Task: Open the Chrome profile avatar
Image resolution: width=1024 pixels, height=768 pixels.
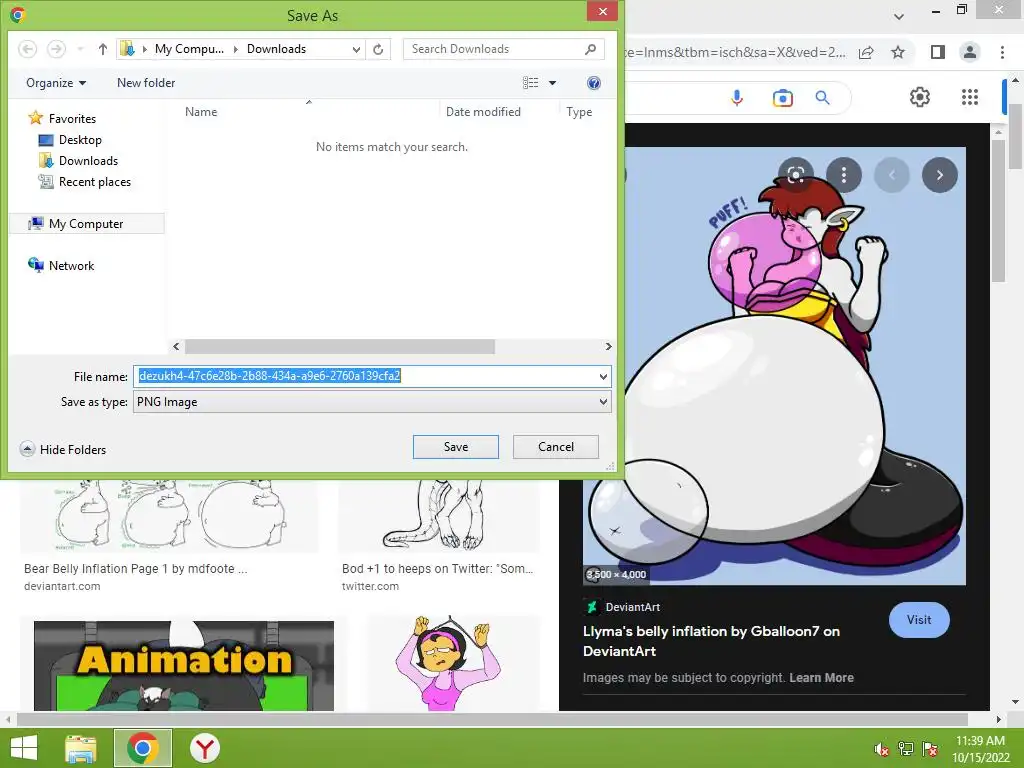Action: coord(970,52)
